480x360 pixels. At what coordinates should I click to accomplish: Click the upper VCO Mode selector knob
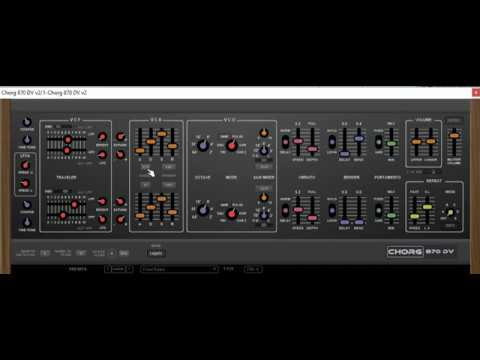pyautogui.click(x=231, y=145)
